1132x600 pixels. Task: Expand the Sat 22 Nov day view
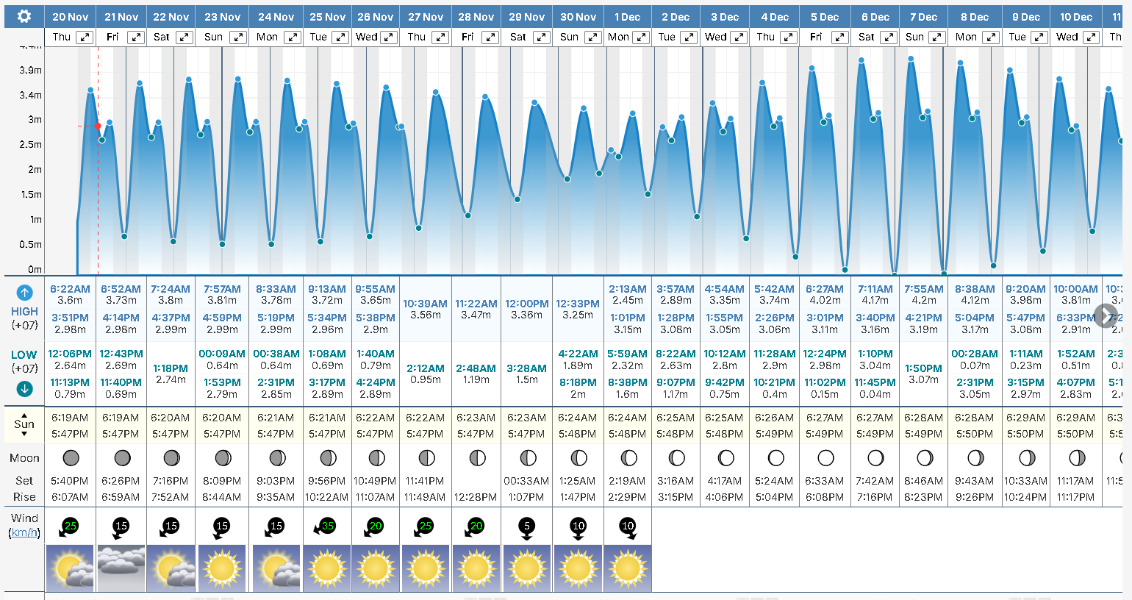pyautogui.click(x=186, y=37)
